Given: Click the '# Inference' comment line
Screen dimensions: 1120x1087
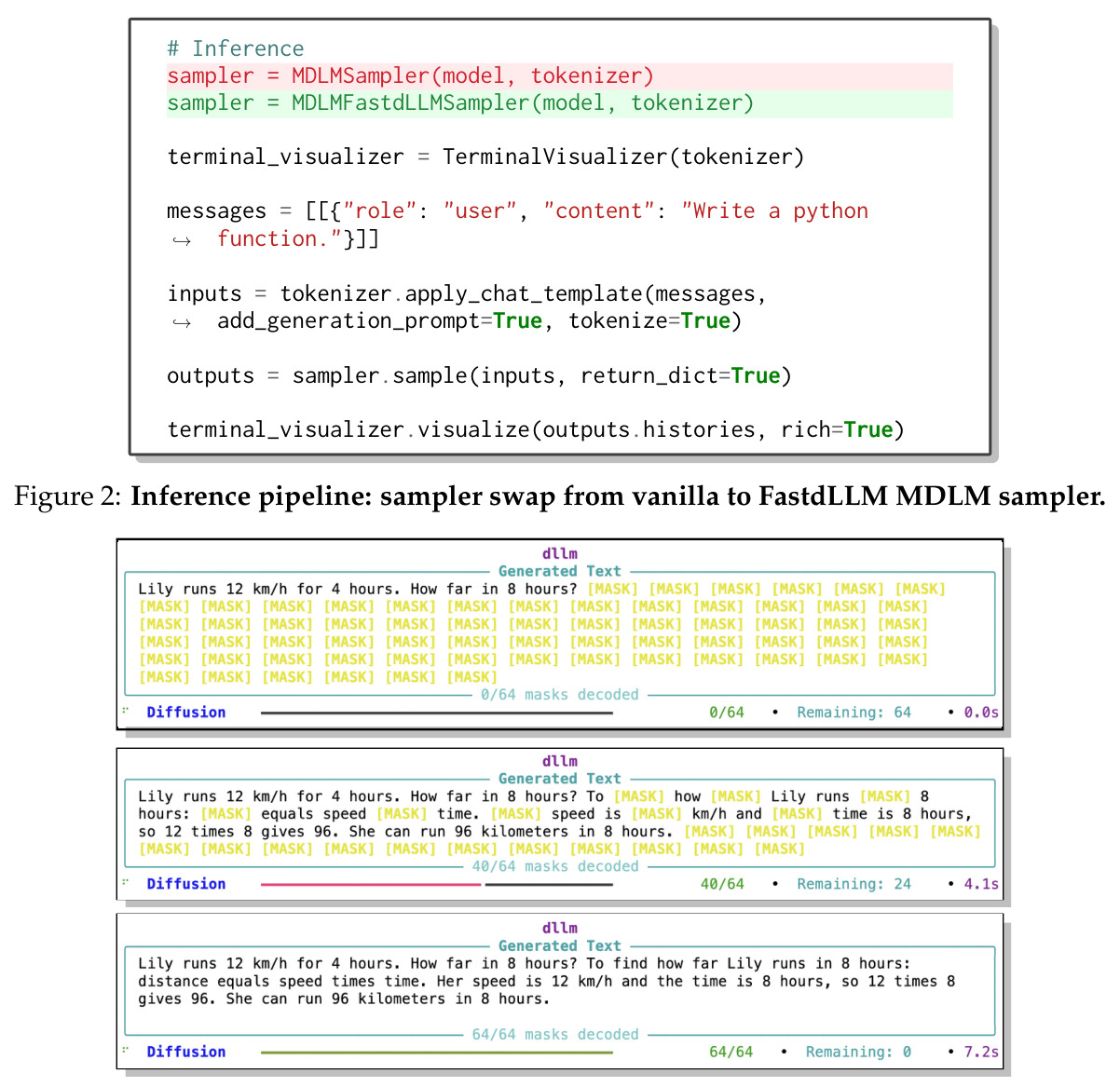Looking at the screenshot, I should (x=236, y=48).
